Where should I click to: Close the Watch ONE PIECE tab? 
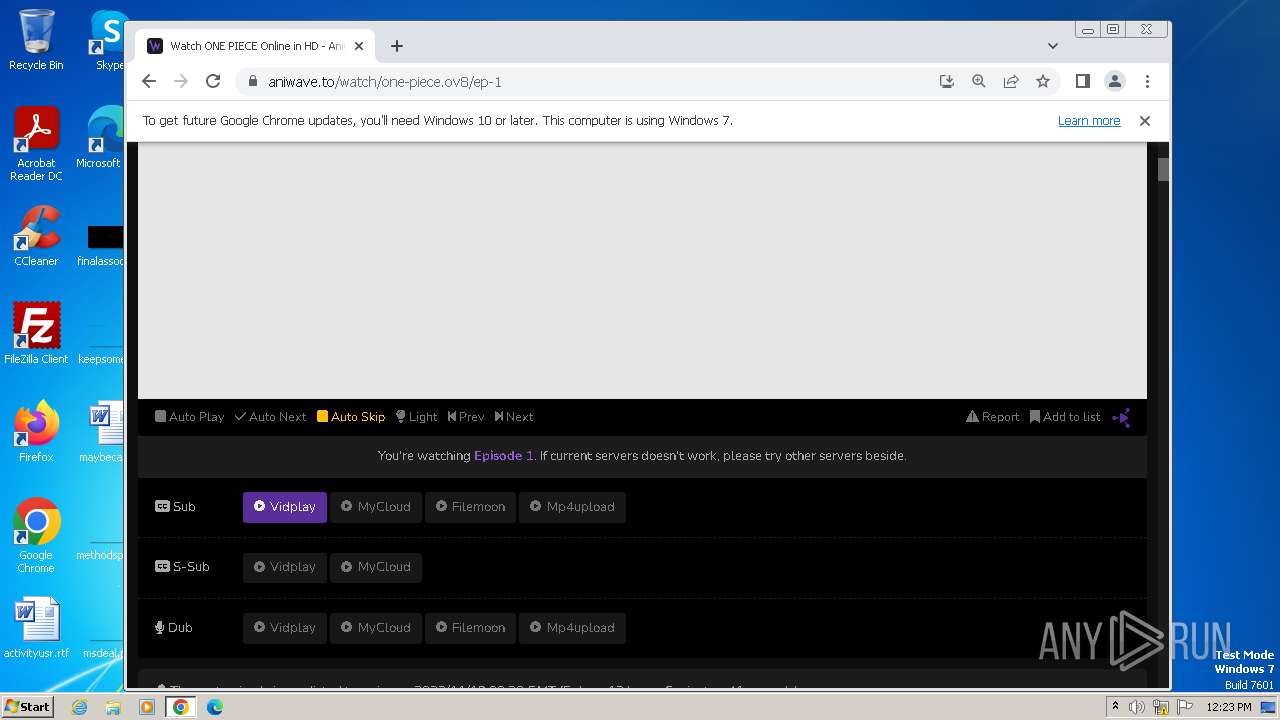(360, 46)
